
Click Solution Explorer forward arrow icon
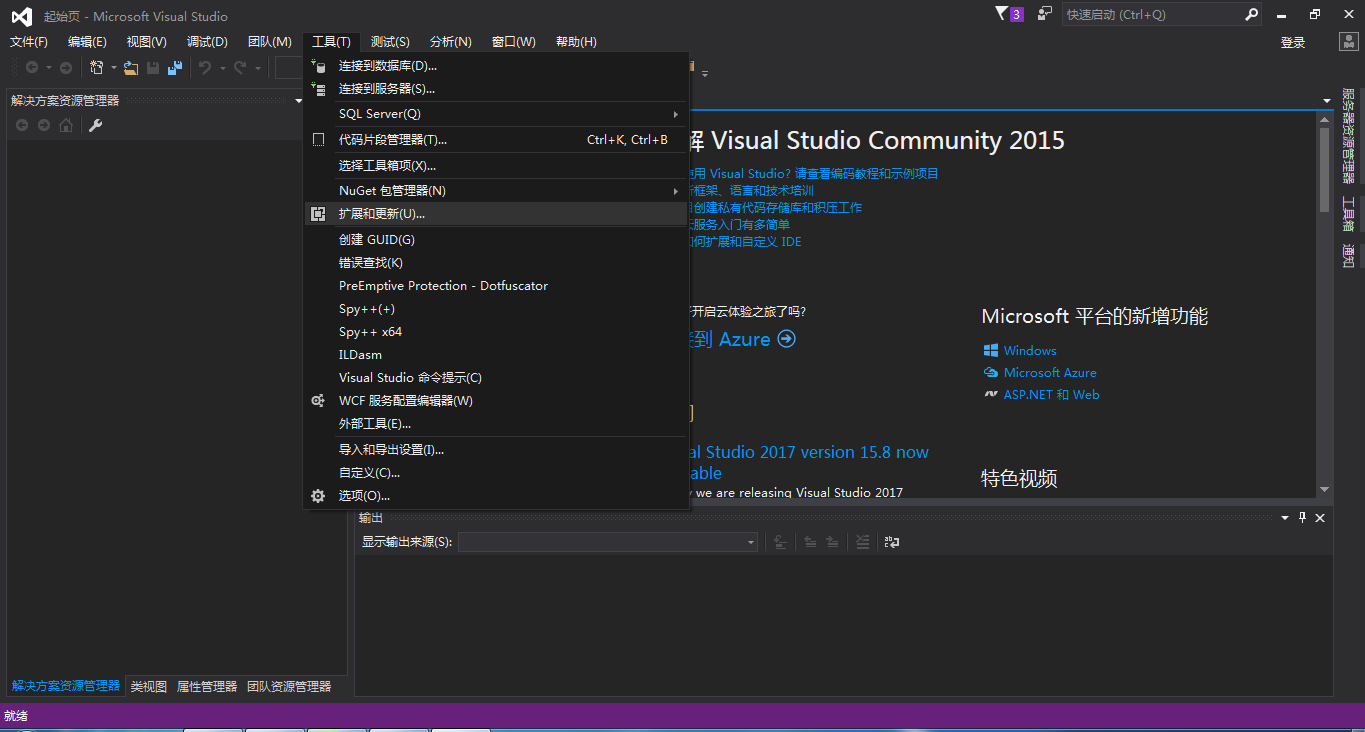[x=44, y=125]
